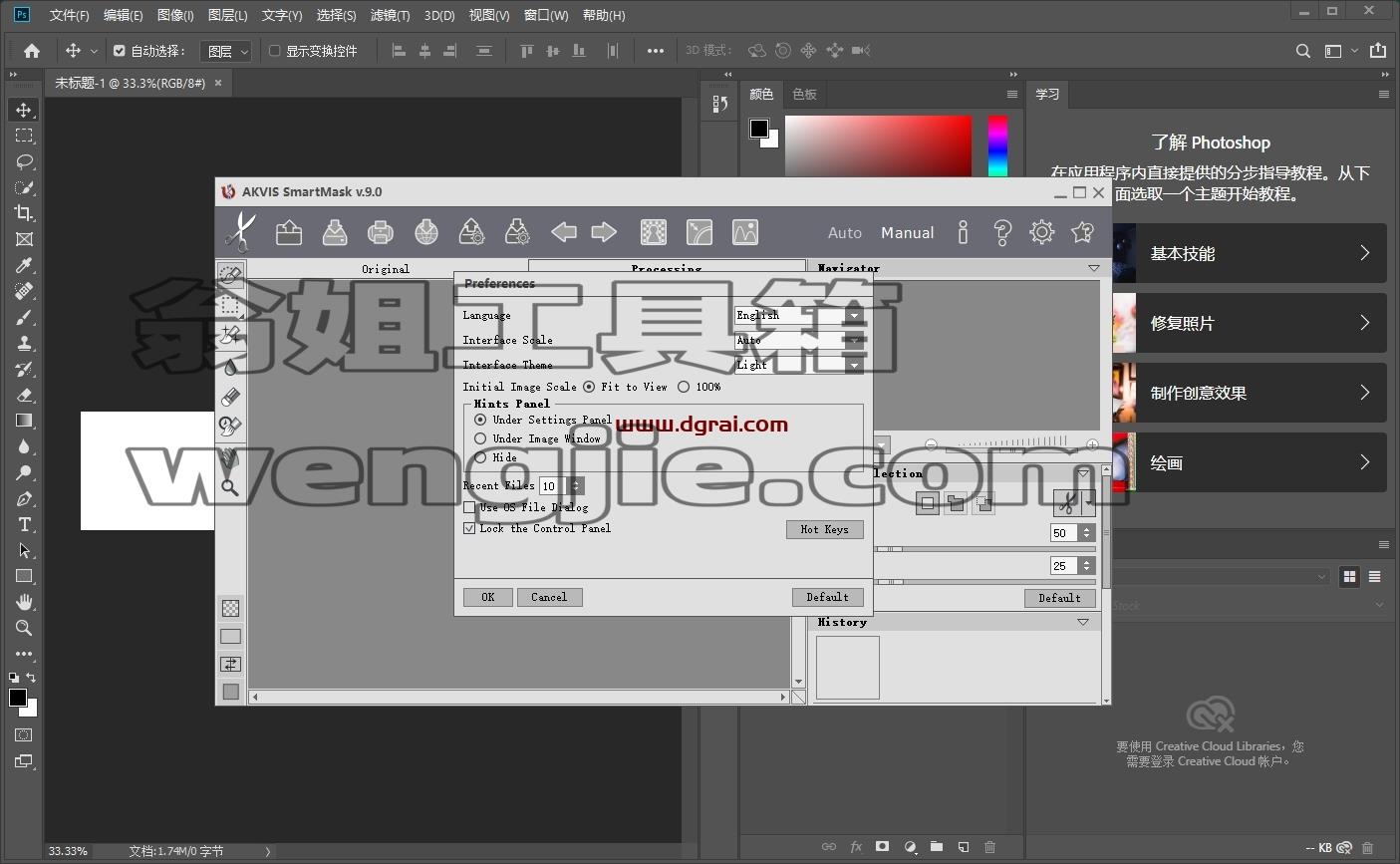Viewport: 1400px width, 864px height.
Task: Expand the Fix a Photo tutorial chevron
Action: coord(1365,323)
